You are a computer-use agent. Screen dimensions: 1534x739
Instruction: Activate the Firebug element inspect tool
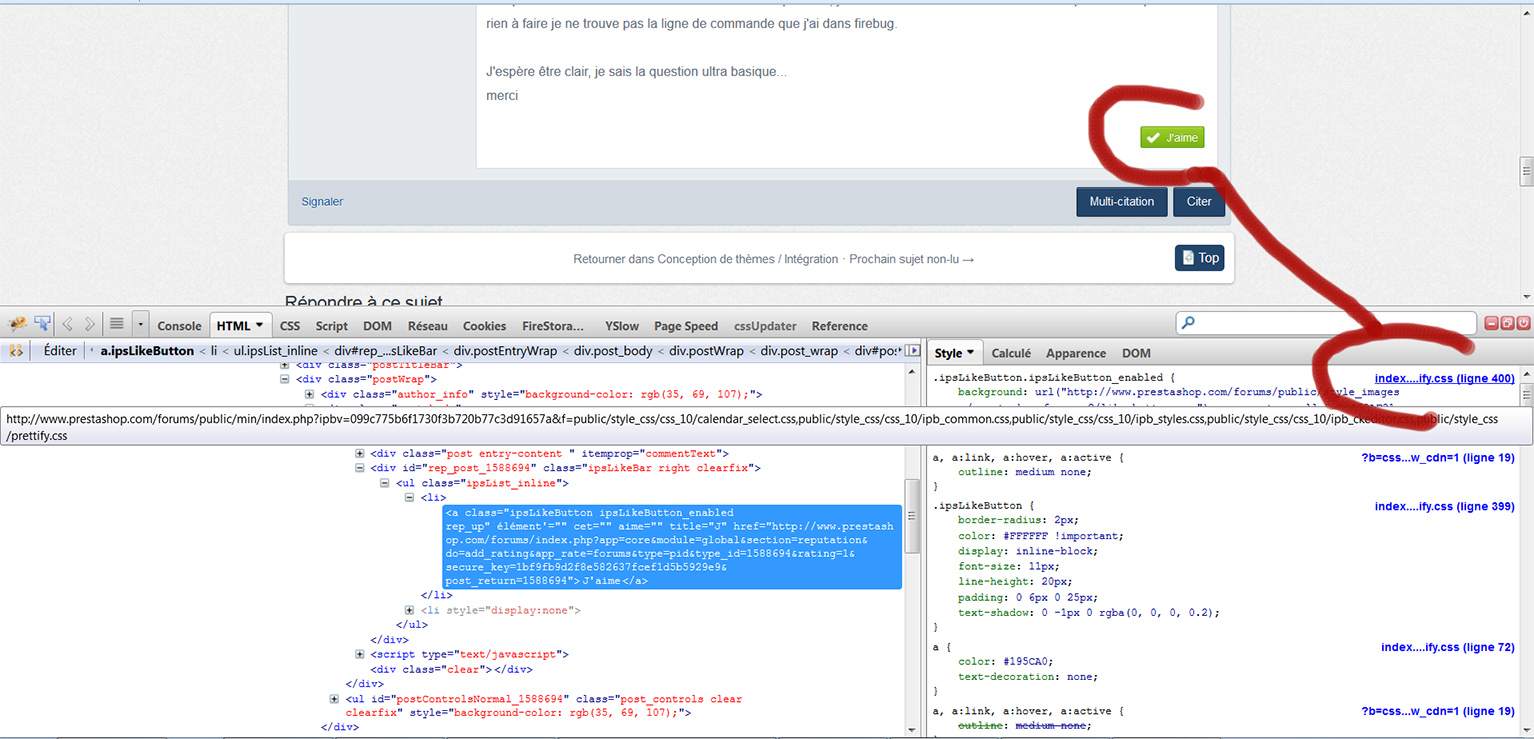pyautogui.click(x=43, y=324)
